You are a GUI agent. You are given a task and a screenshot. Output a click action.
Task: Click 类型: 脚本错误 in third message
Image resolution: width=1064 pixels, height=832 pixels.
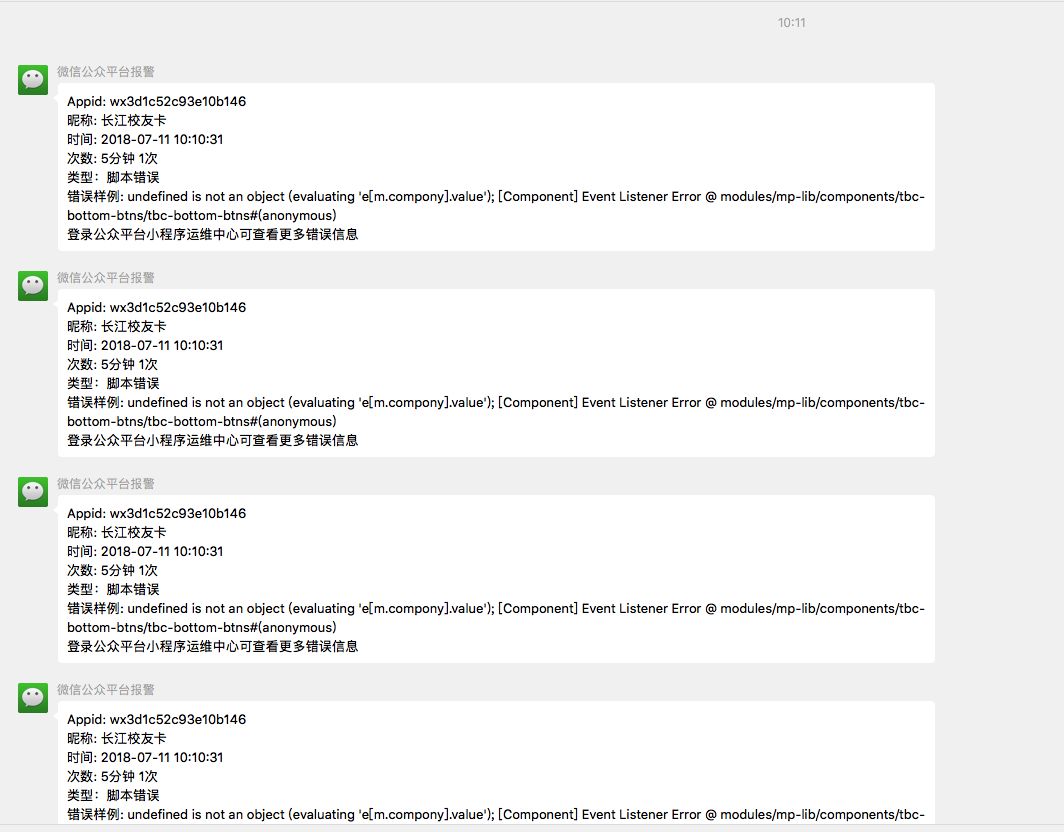113,589
